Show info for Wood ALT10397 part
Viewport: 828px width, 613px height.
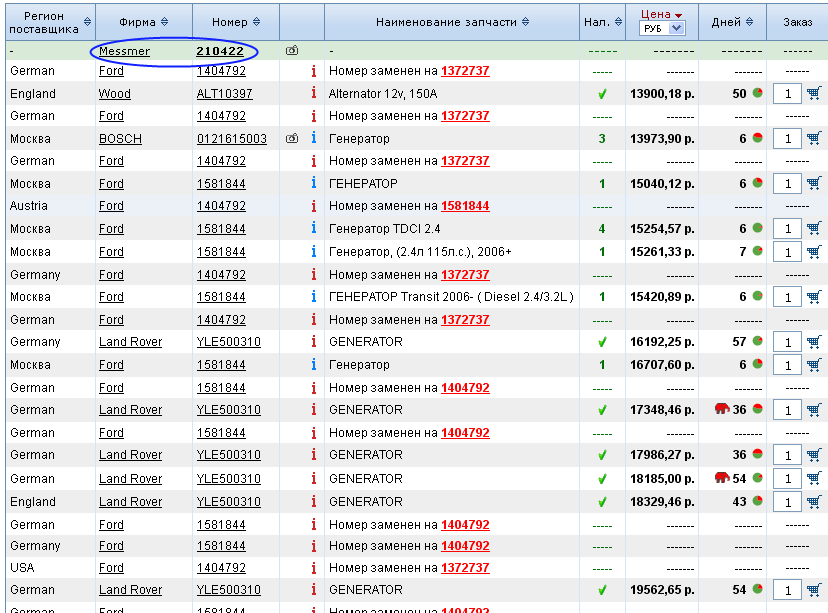[314, 93]
